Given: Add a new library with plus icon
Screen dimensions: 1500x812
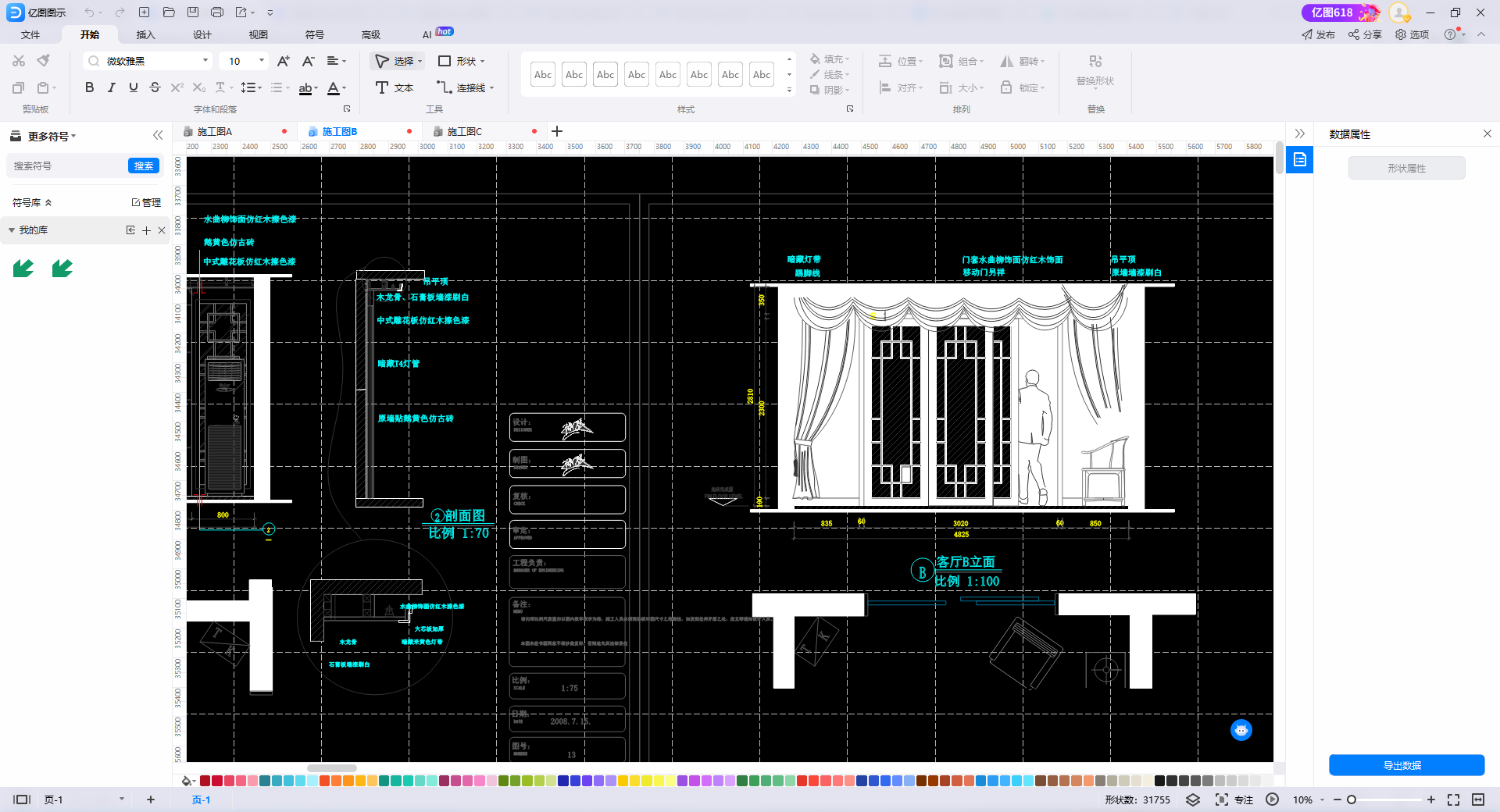Looking at the screenshot, I should [146, 230].
